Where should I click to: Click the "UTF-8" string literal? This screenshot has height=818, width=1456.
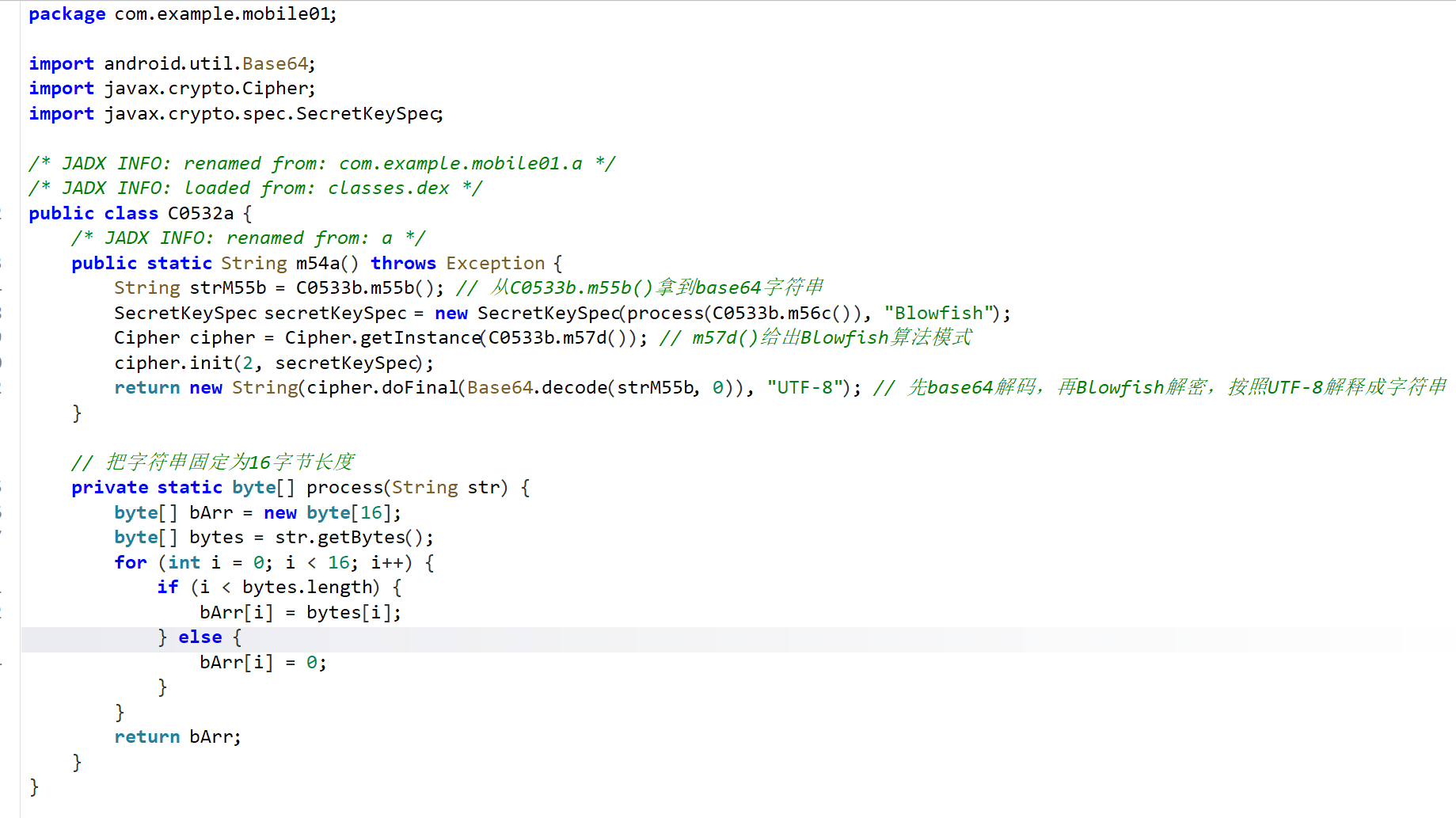click(x=804, y=387)
